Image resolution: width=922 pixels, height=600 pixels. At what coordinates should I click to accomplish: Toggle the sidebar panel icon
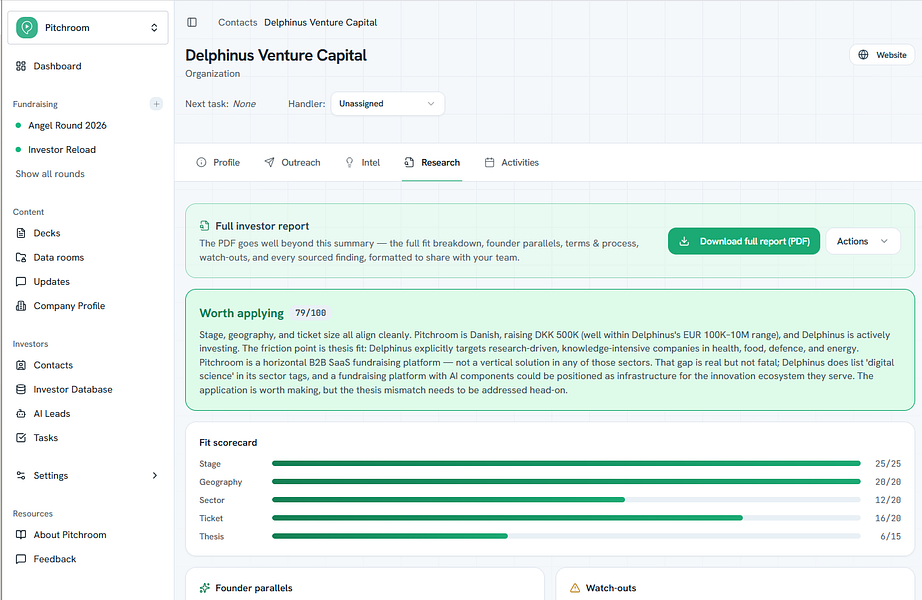coord(192,22)
